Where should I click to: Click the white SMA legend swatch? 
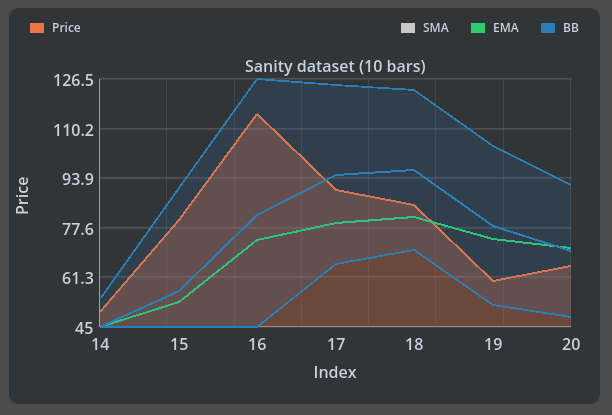[407, 28]
